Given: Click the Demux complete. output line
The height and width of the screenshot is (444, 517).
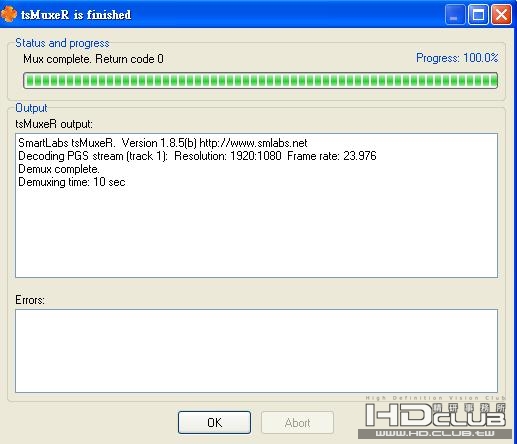Looking at the screenshot, I should (59, 169).
